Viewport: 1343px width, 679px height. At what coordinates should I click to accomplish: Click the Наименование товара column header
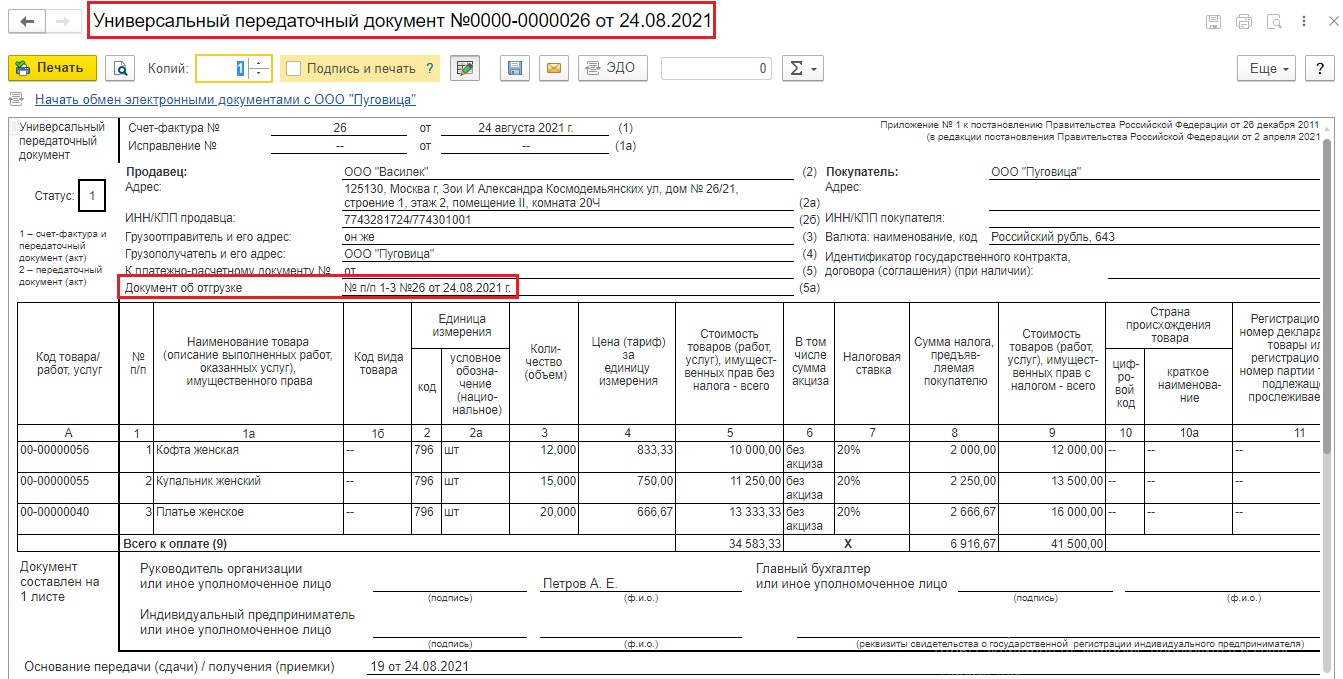pyautogui.click(x=249, y=362)
